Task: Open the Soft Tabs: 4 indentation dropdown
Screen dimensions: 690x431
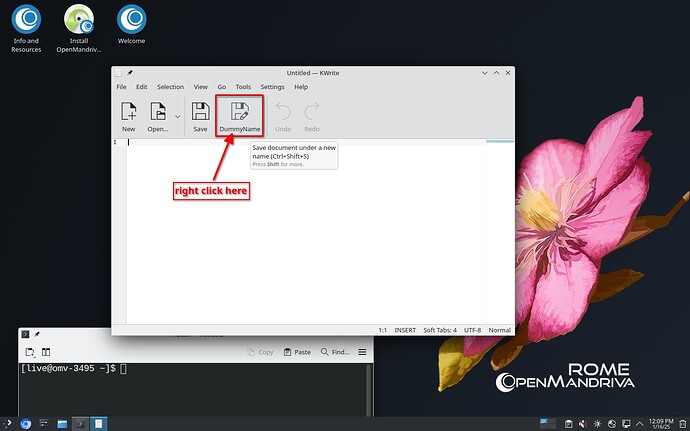Action: point(440,330)
